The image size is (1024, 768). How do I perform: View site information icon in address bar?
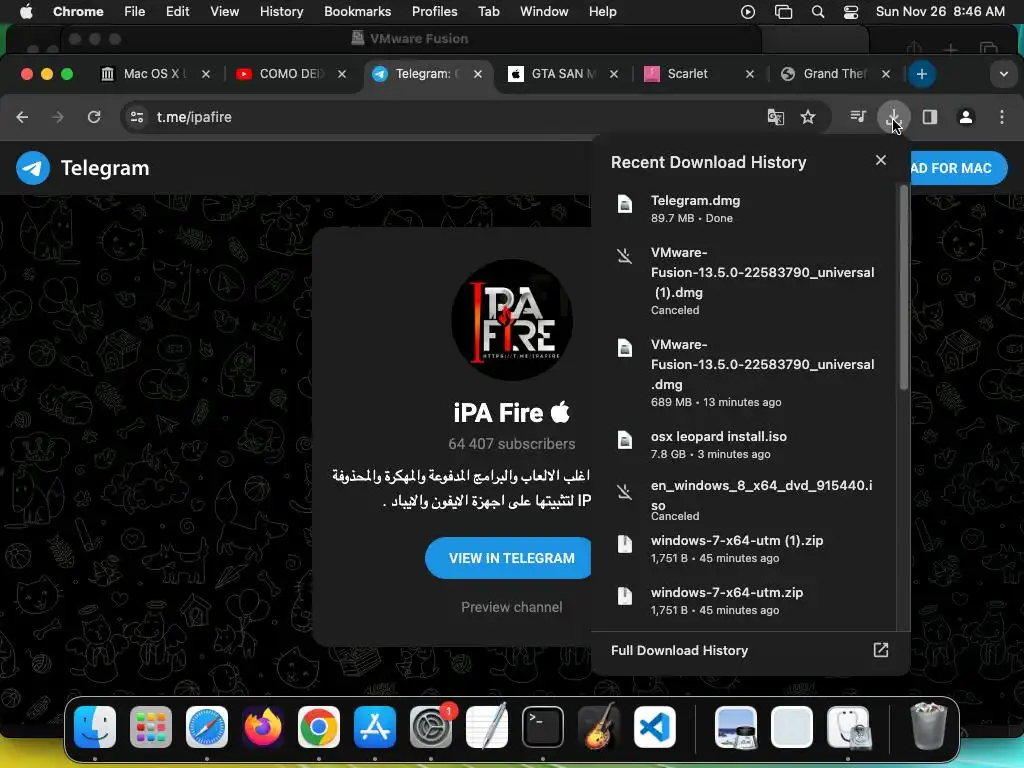[137, 117]
